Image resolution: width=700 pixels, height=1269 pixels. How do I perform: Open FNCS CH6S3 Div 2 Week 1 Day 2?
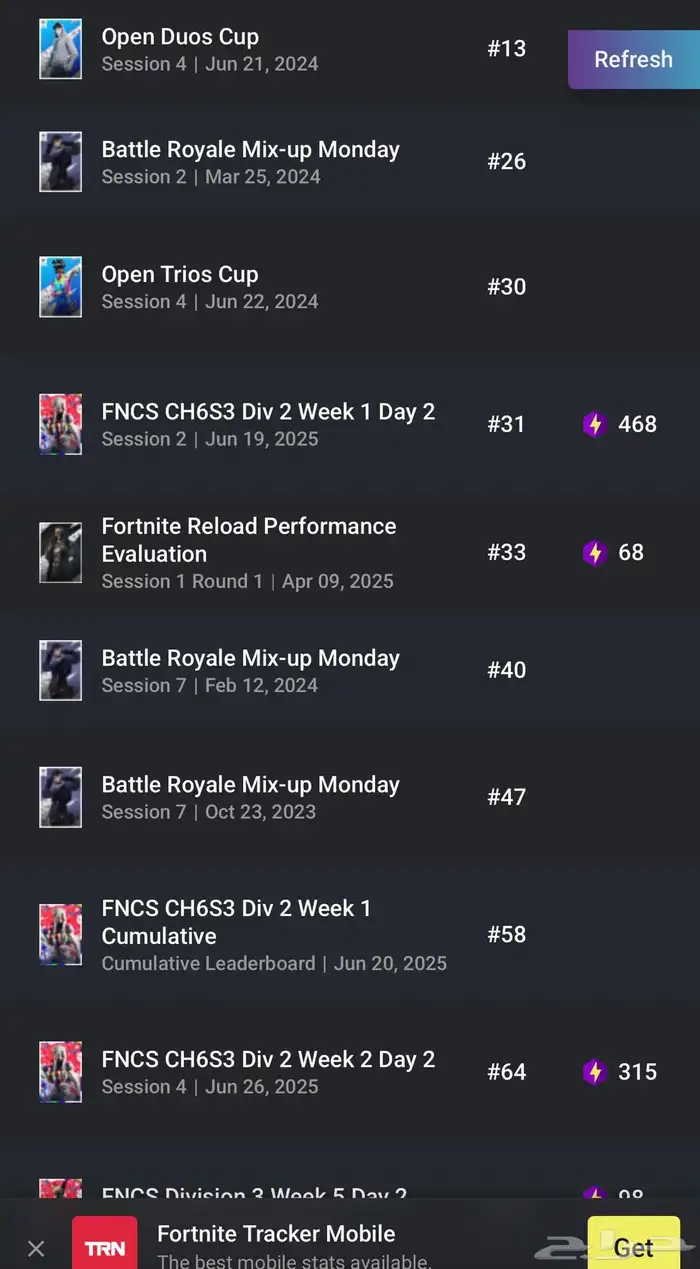coord(350,424)
